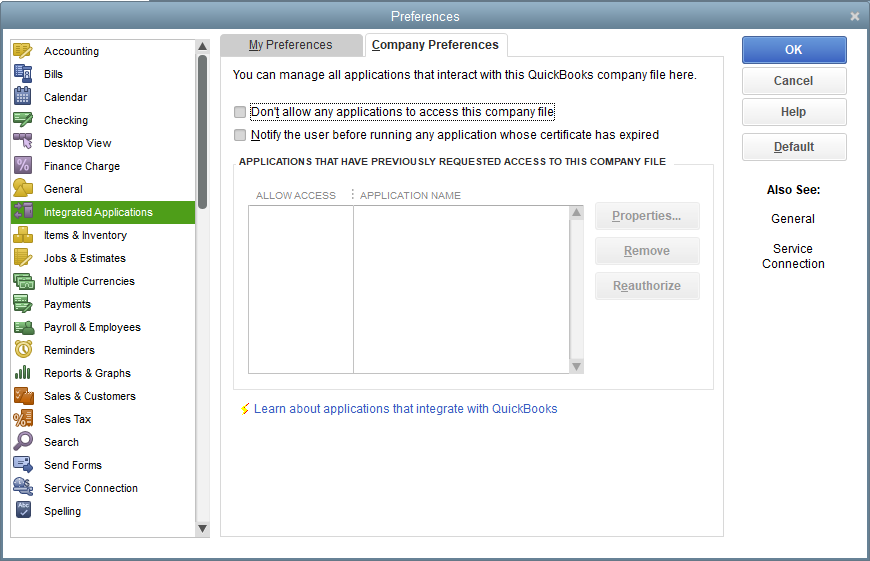Select Send Forms label in list

click(x=73, y=465)
